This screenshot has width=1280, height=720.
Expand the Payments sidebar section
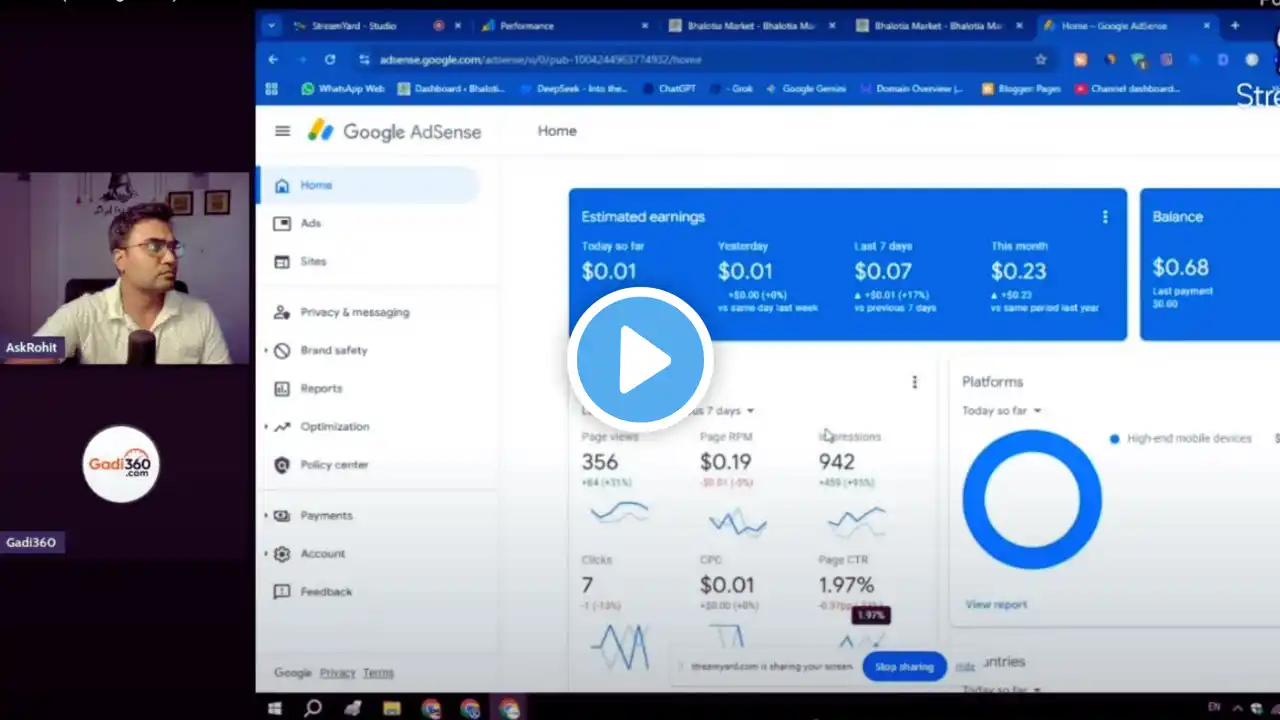pyautogui.click(x=326, y=516)
